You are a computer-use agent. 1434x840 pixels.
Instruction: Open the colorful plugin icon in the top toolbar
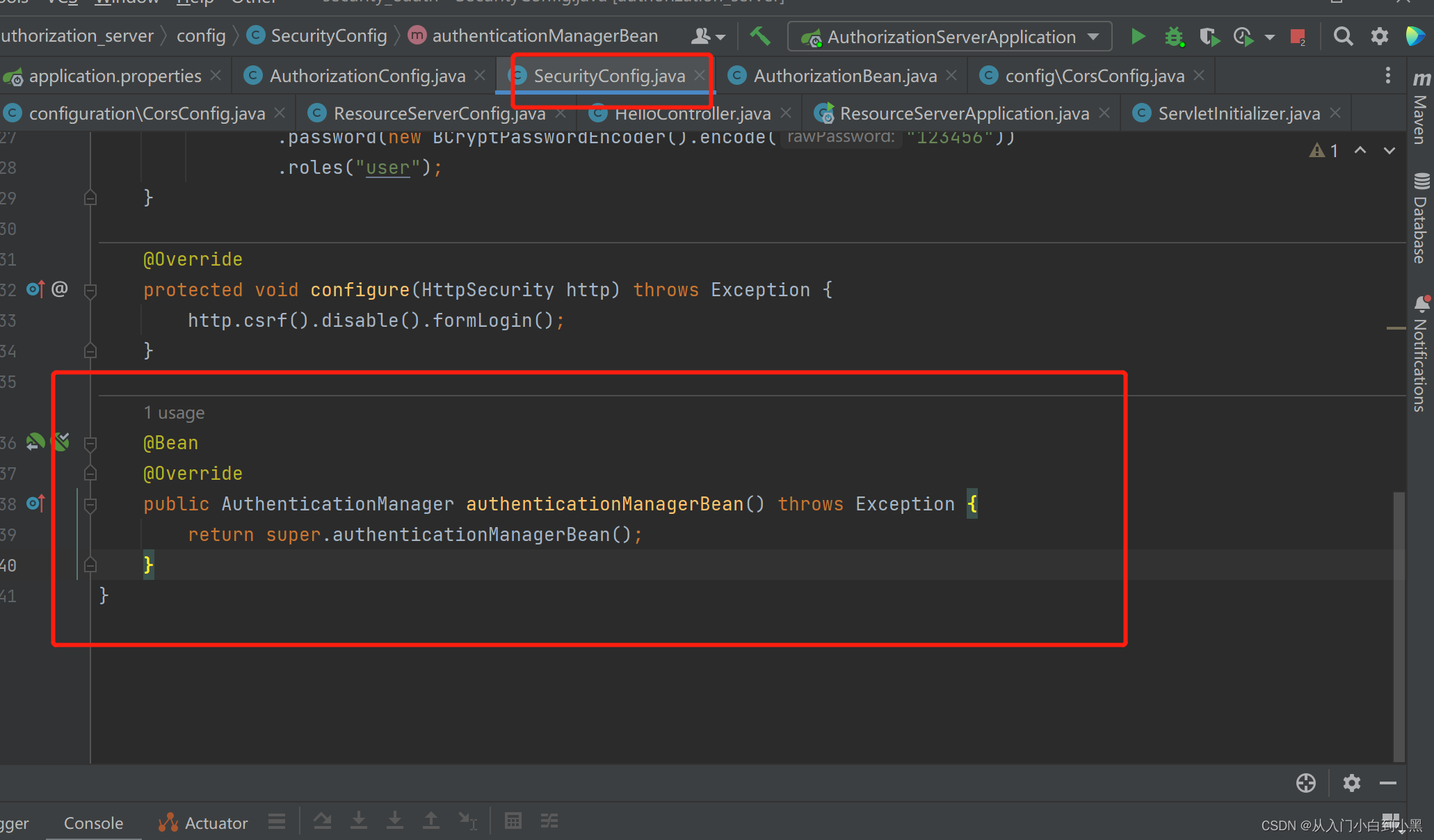coord(1415,36)
